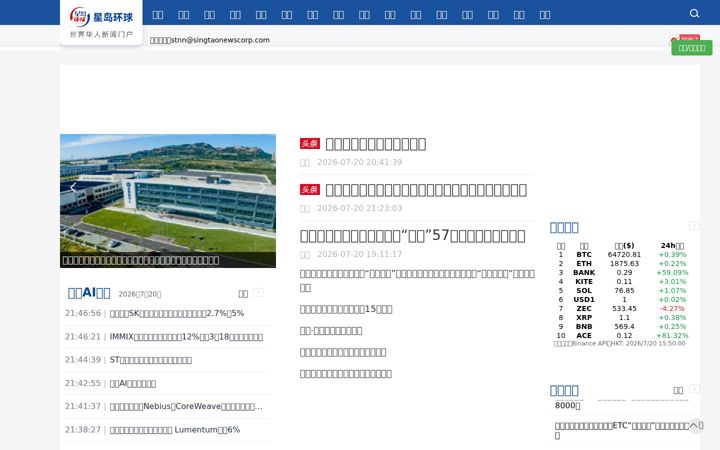This screenshot has width=720, height=450.
Task: Click the price ($) column header
Action: tap(624, 246)
